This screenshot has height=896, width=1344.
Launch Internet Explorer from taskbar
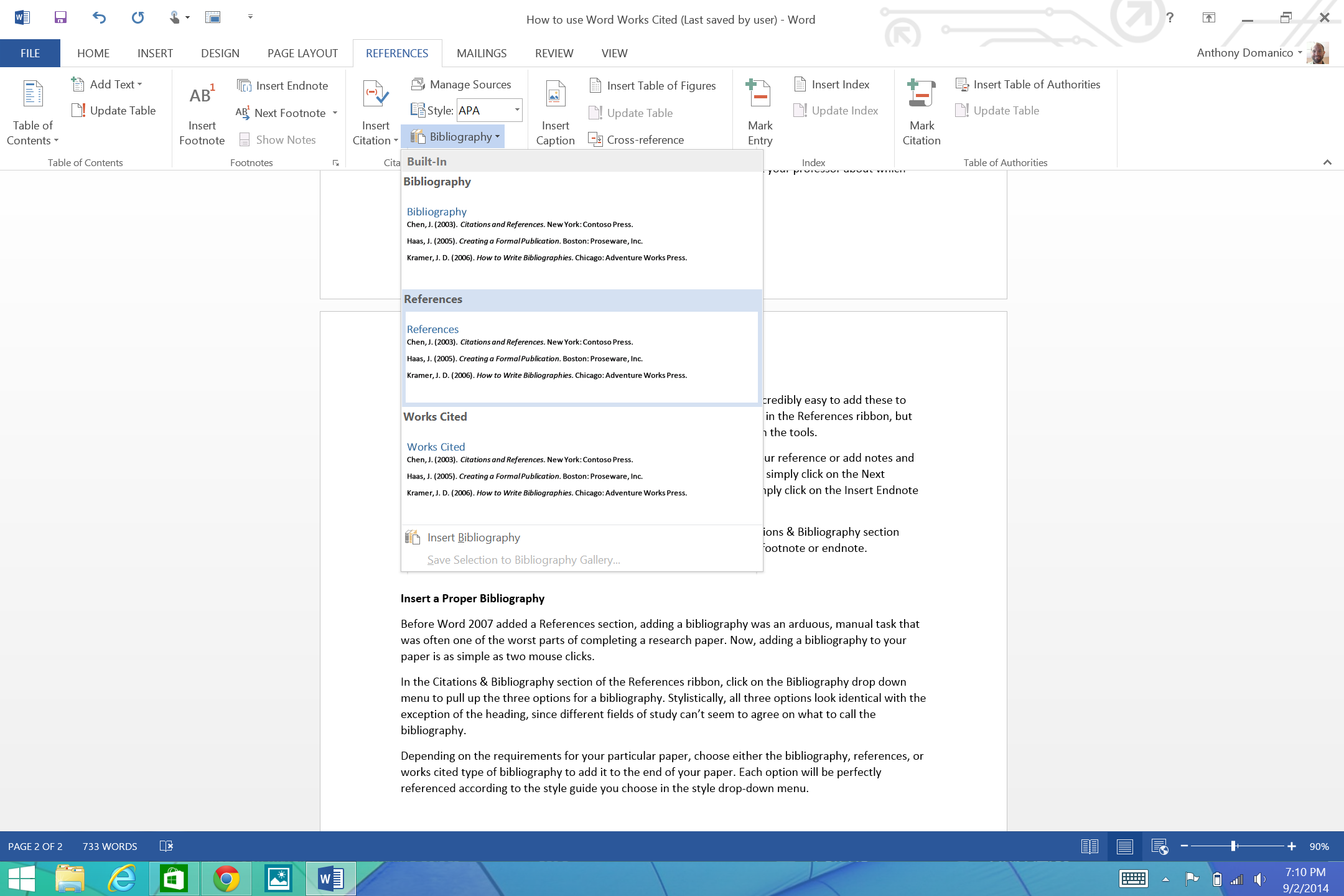pyautogui.click(x=122, y=879)
